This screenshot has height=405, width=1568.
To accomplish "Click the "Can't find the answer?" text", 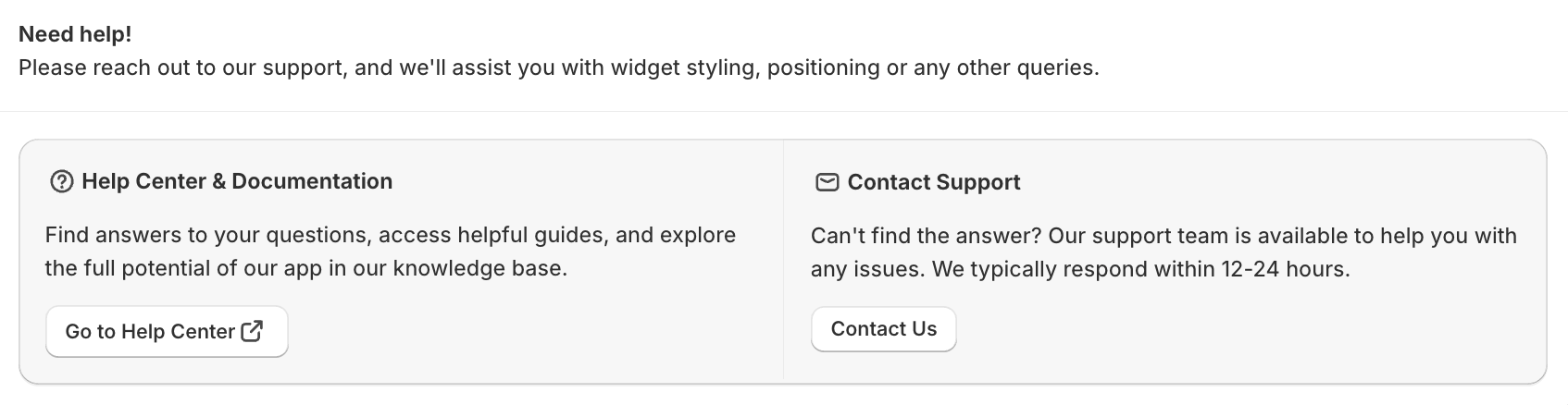I will tap(926, 236).
